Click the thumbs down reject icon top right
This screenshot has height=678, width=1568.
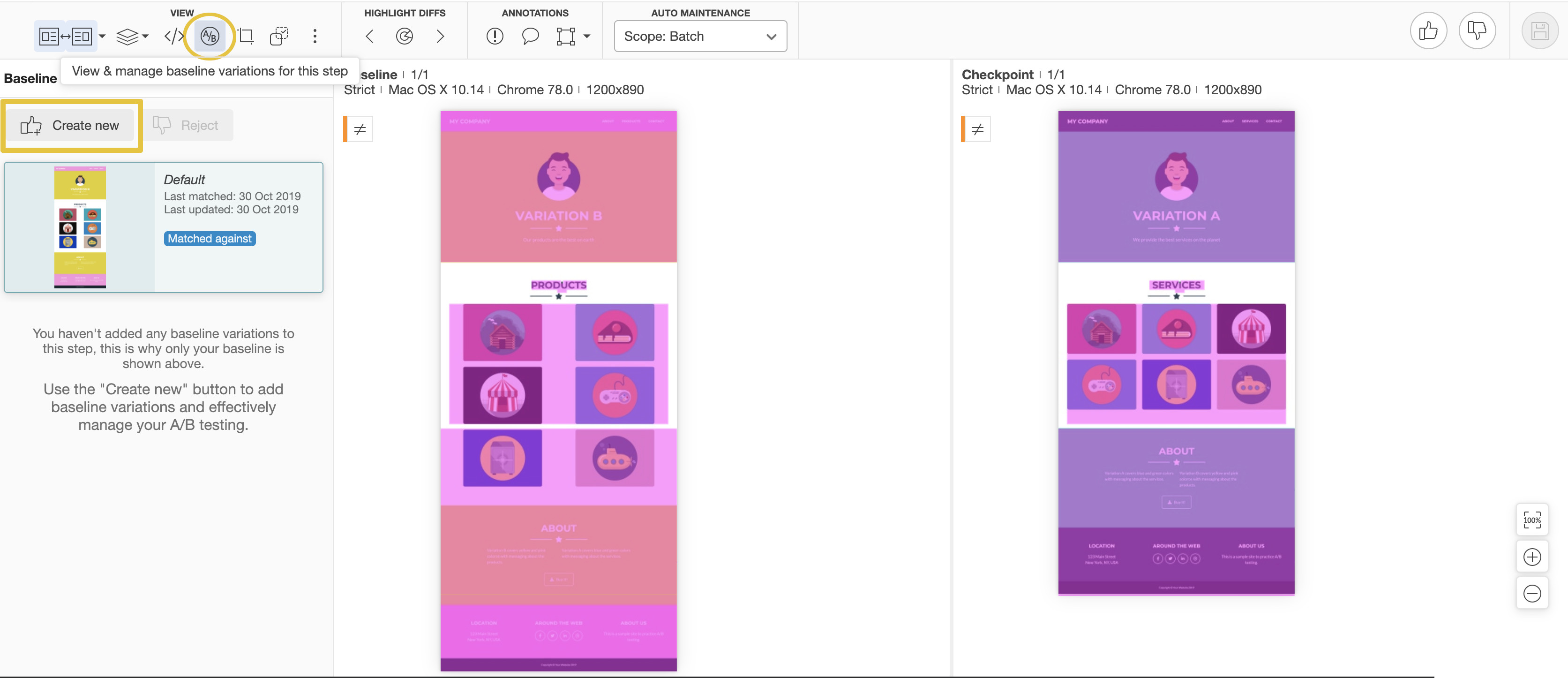[x=1477, y=30]
